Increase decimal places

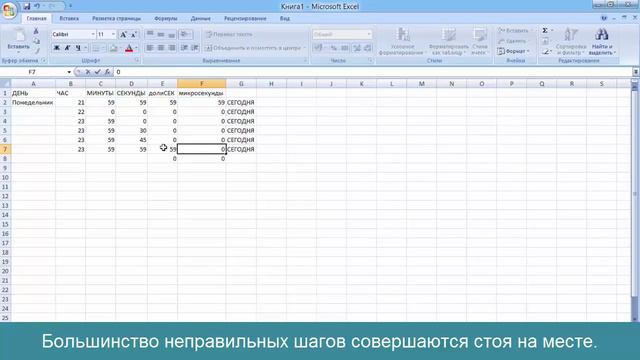click(357, 48)
